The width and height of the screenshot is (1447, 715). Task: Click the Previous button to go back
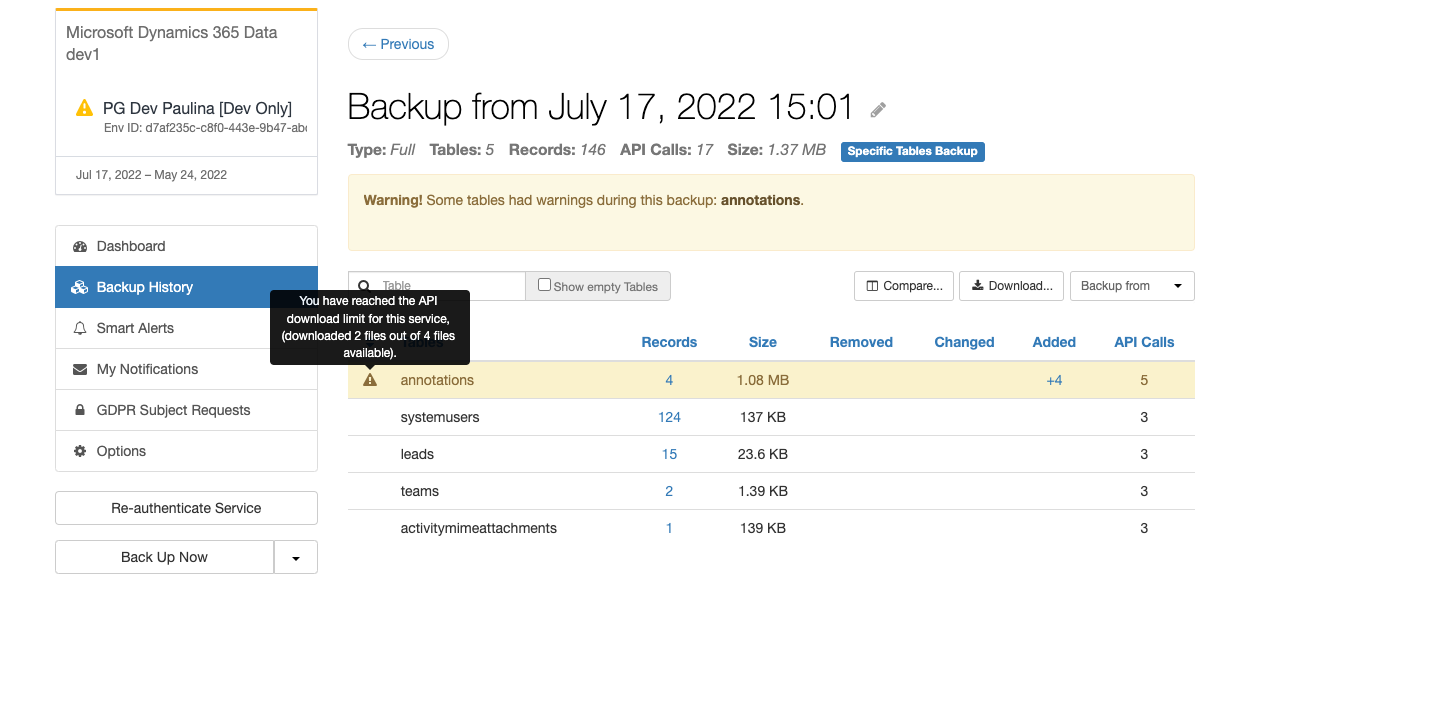[x=398, y=44]
